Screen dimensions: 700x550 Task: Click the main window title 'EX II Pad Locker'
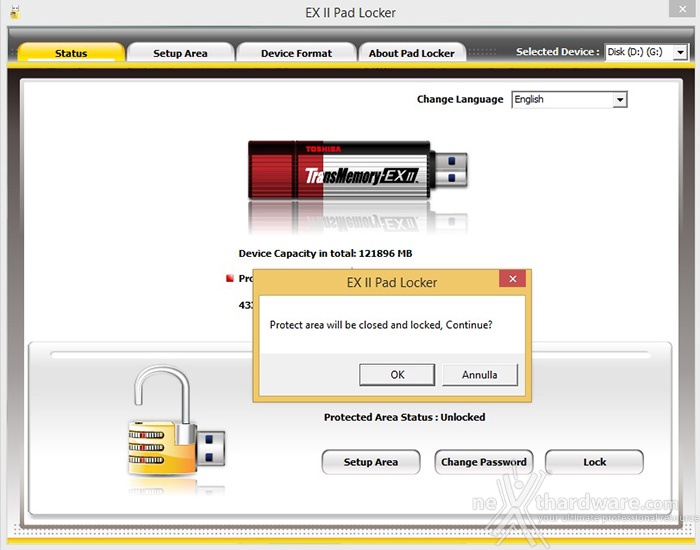point(350,13)
